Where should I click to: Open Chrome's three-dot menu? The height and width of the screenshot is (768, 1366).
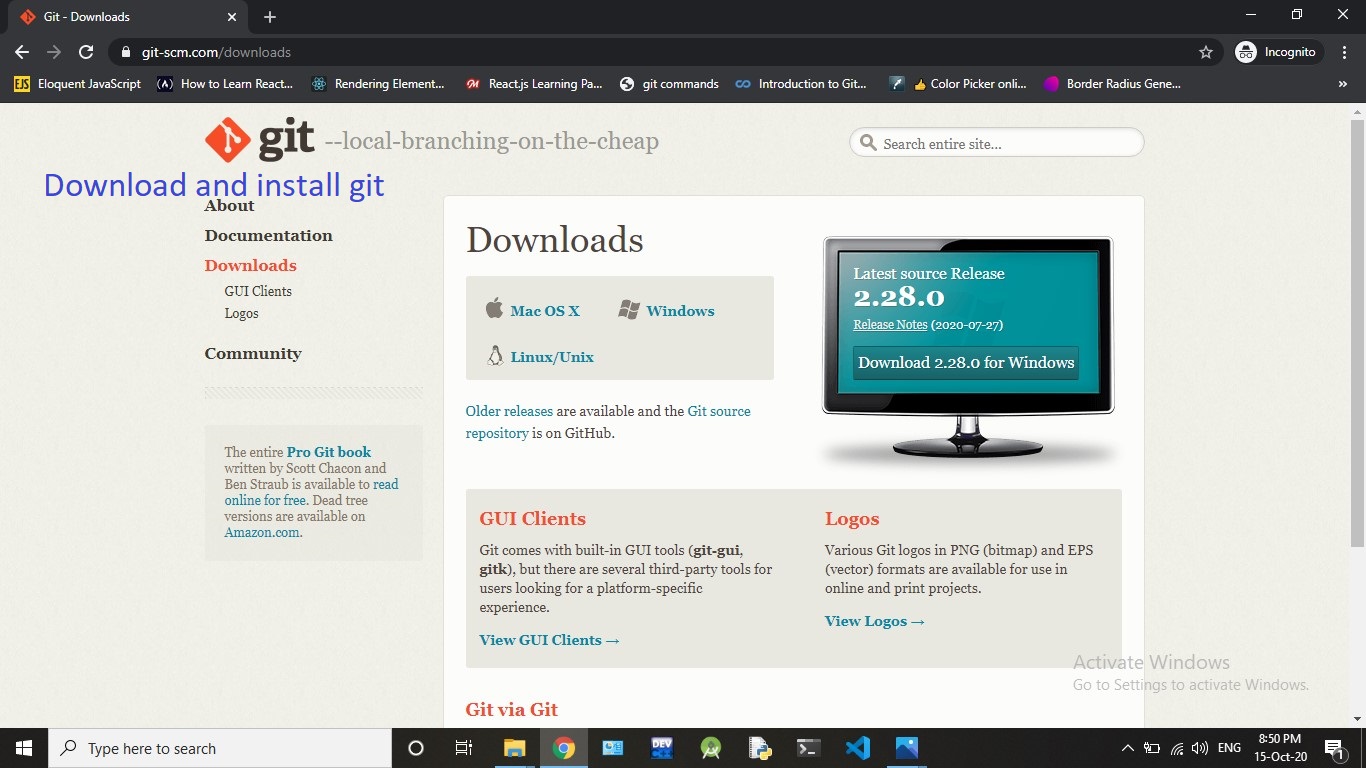[x=1344, y=52]
